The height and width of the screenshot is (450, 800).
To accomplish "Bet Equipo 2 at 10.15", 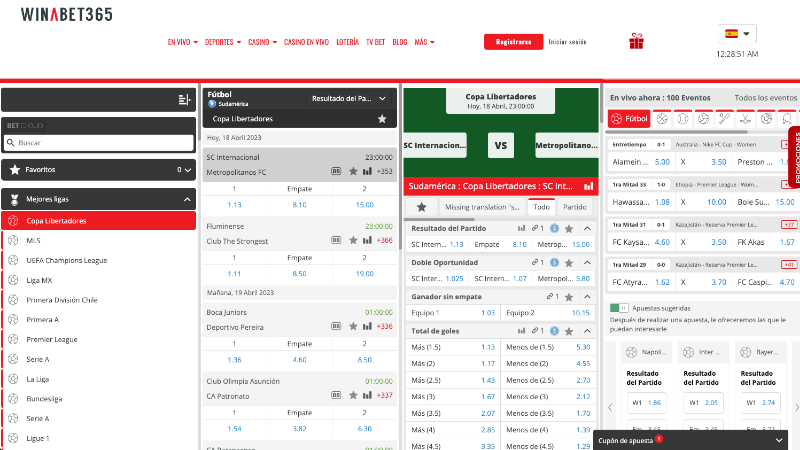I will [548, 313].
